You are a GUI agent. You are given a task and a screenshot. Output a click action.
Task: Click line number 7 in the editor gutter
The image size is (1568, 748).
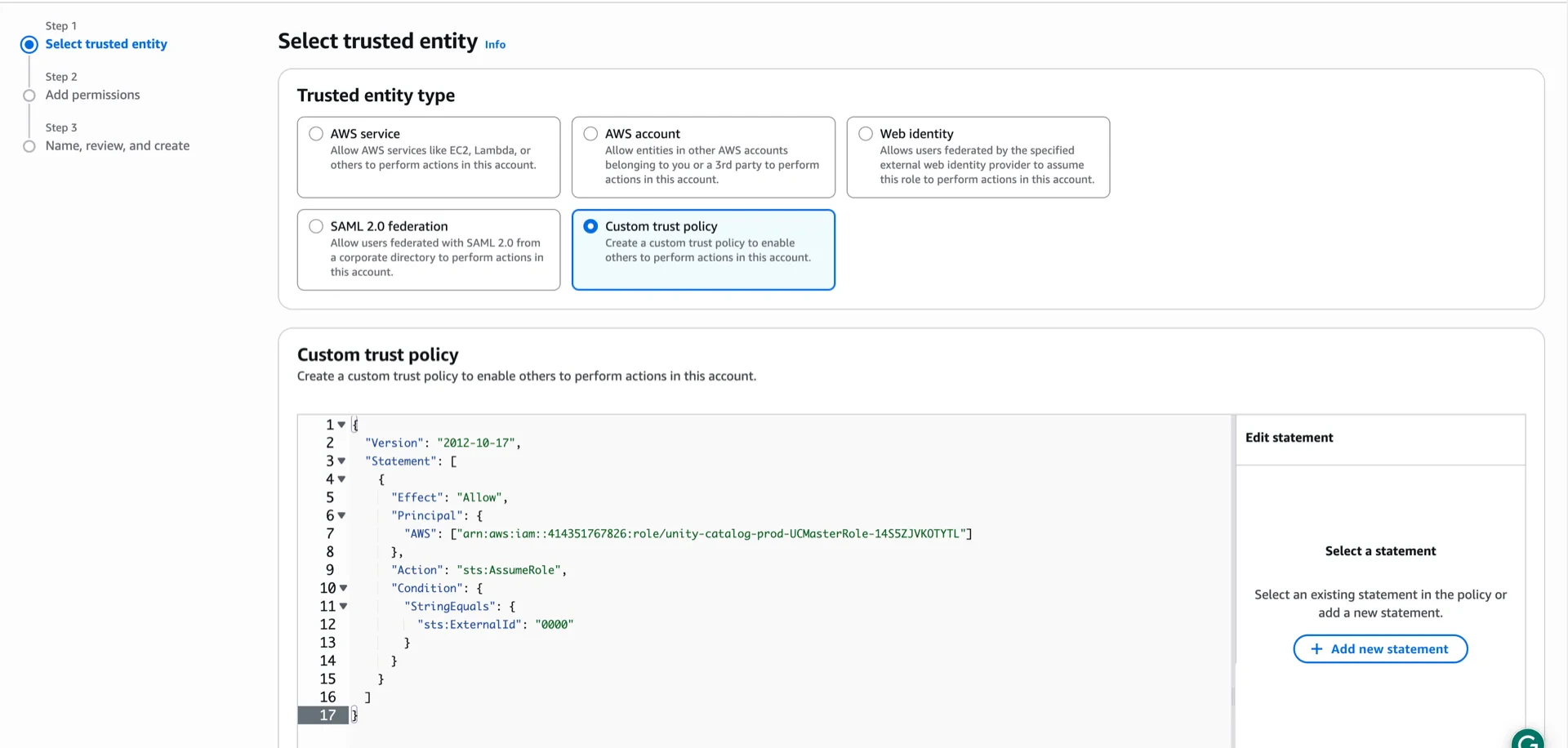(330, 533)
